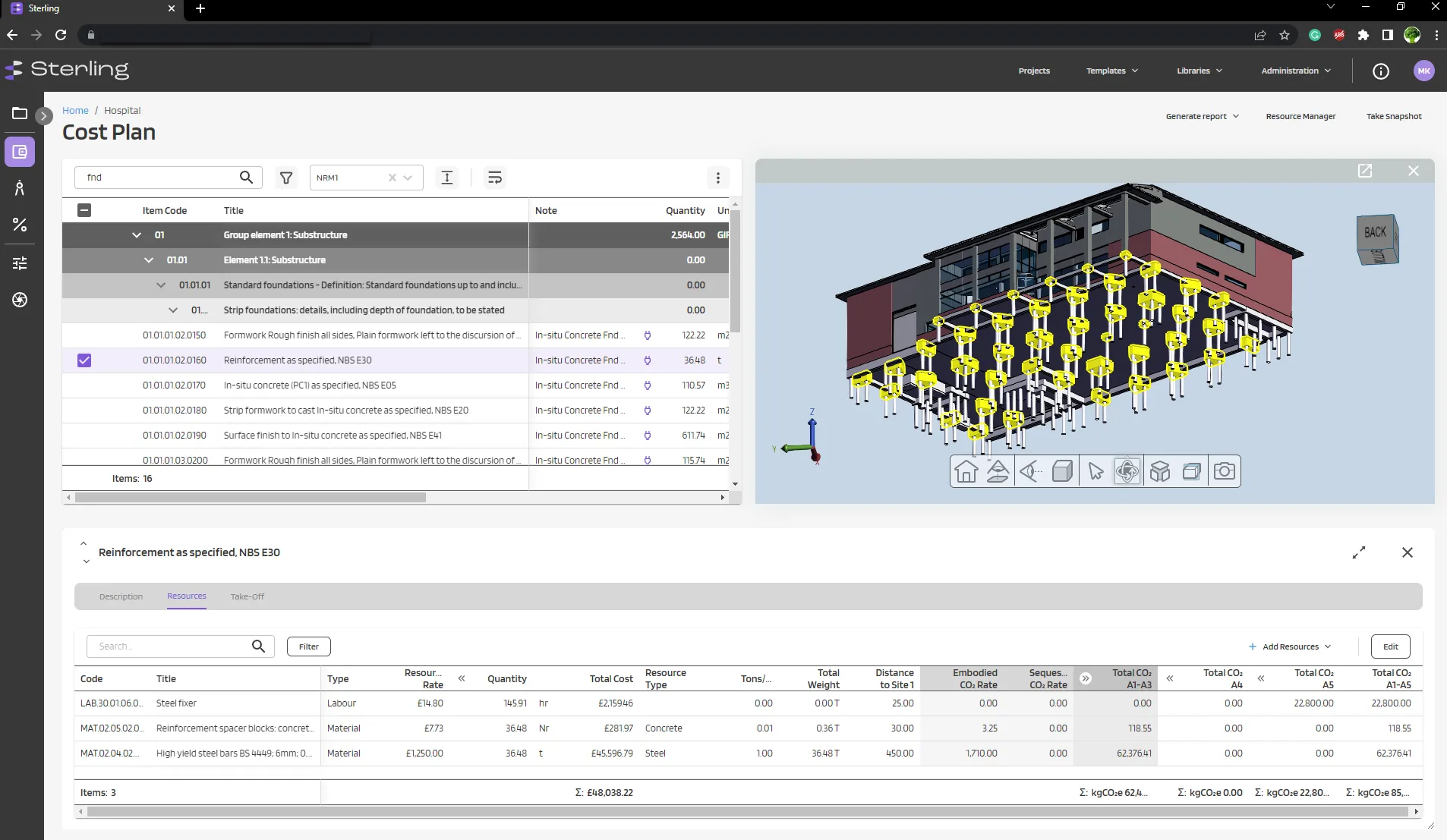Click the orbit tool in viewer toolbar

[1127, 471]
